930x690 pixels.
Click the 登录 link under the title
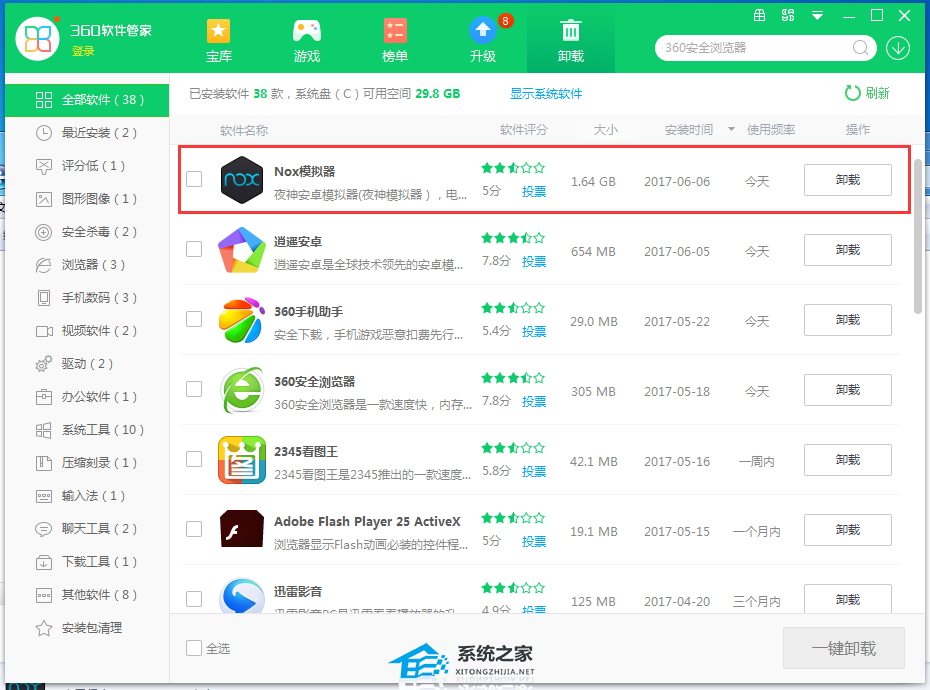[83, 52]
